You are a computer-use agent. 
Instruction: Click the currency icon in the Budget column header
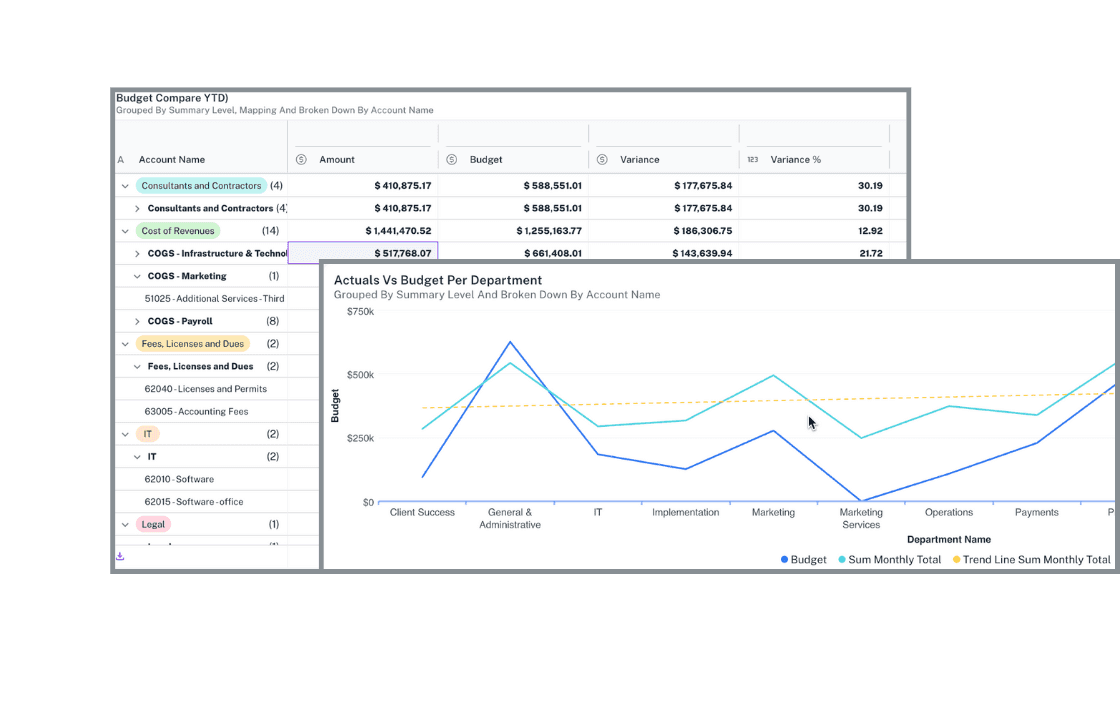click(x=451, y=159)
